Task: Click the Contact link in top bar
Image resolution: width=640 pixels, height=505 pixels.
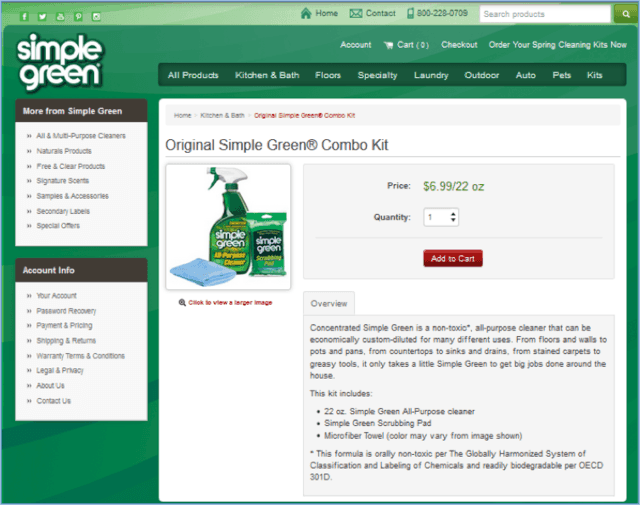Action: [381, 13]
